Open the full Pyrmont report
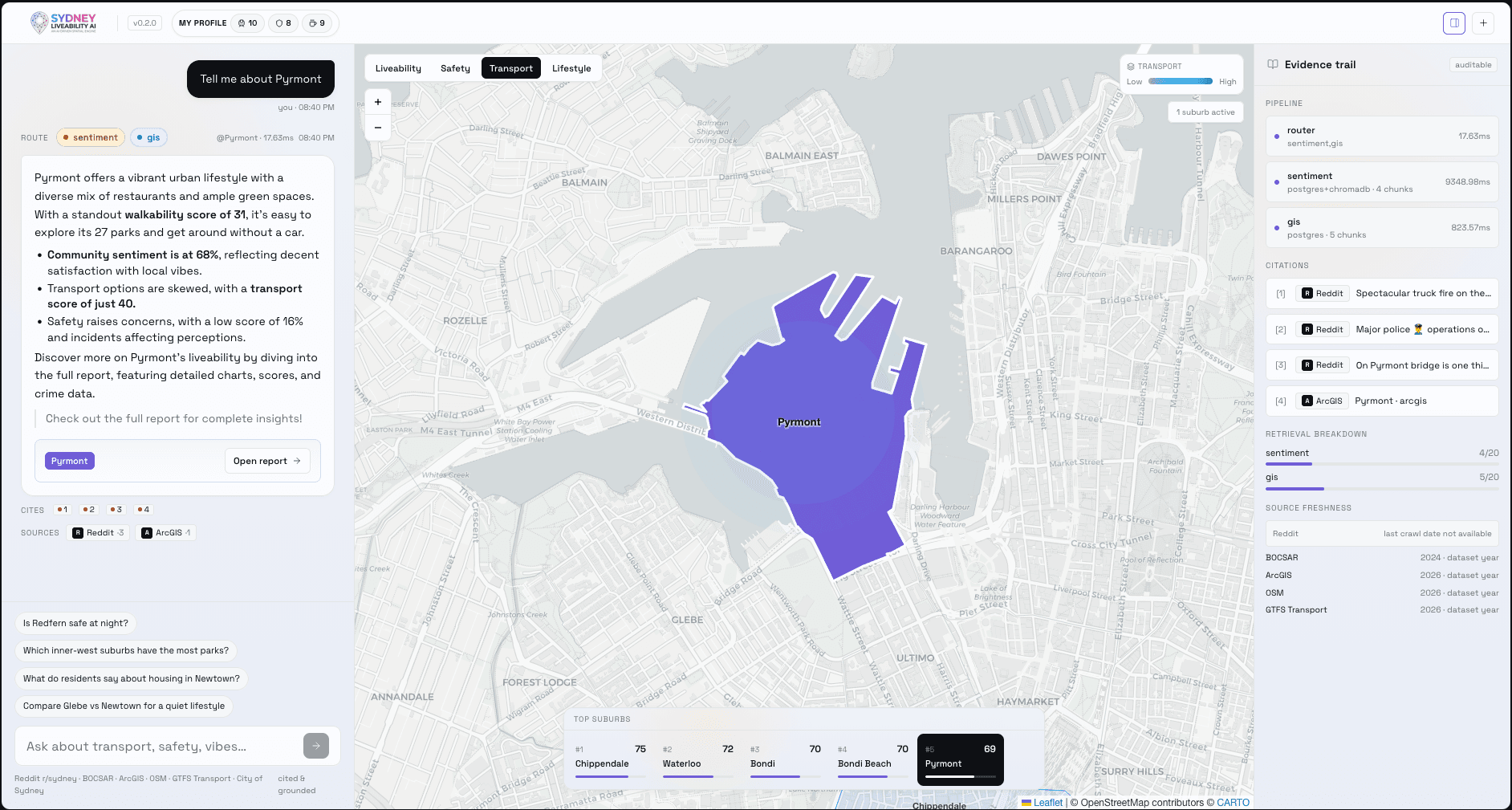 267,461
